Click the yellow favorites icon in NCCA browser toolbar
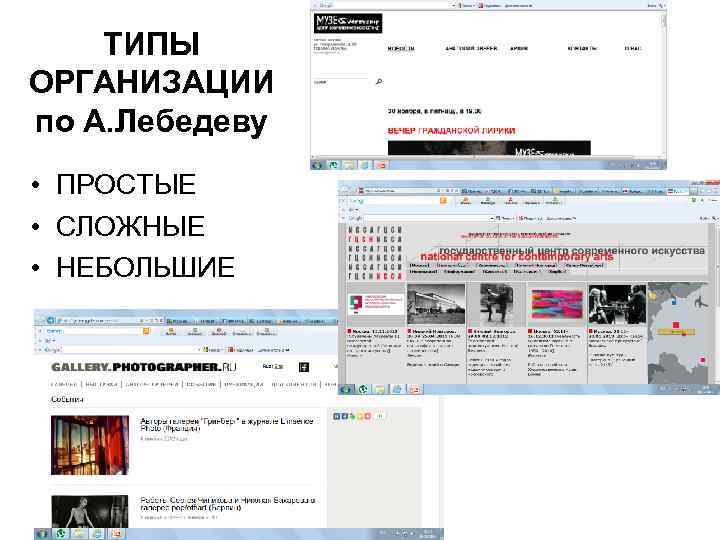720x540 pixels. tap(443, 201)
